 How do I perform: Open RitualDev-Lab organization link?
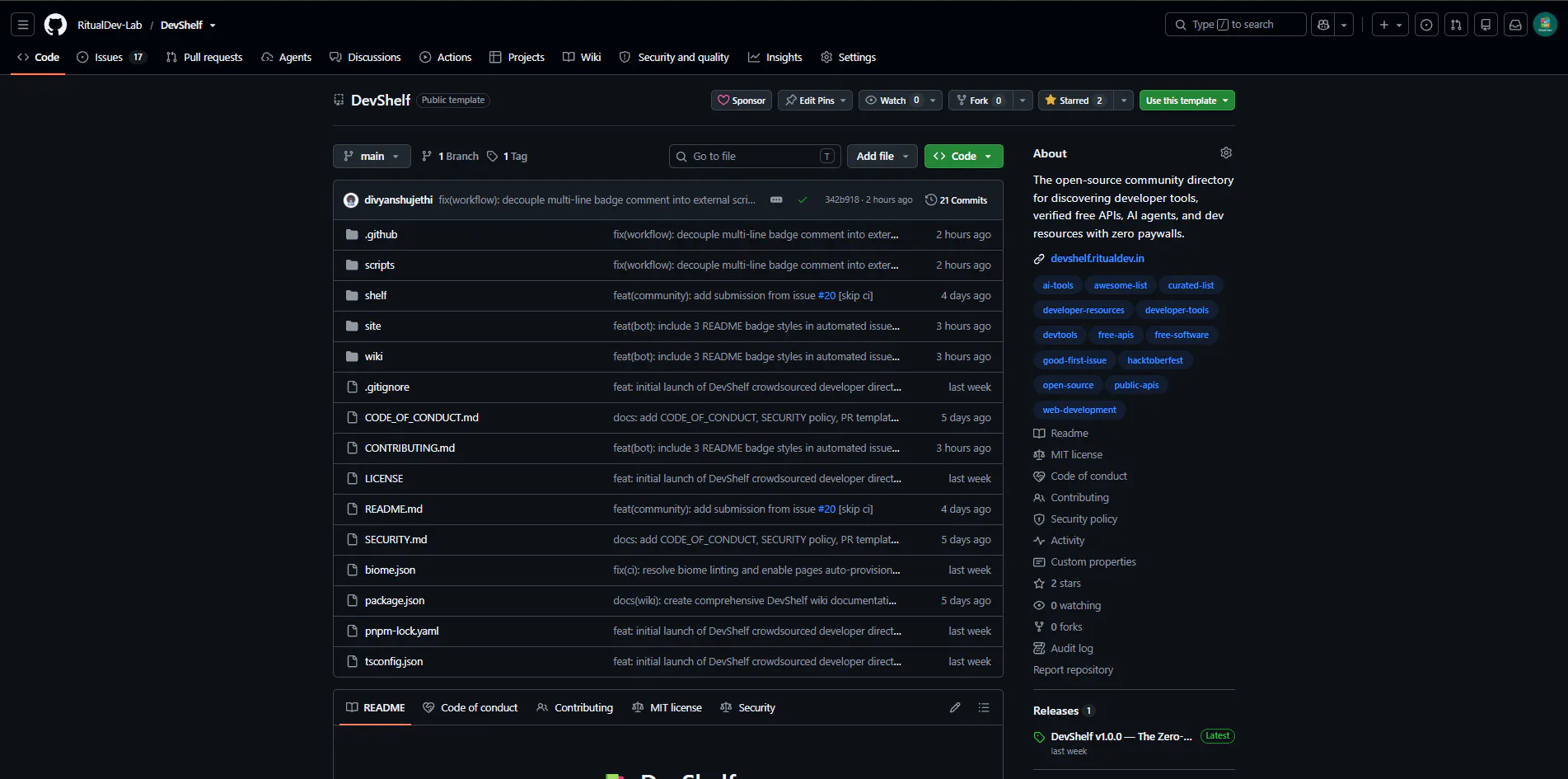110,25
